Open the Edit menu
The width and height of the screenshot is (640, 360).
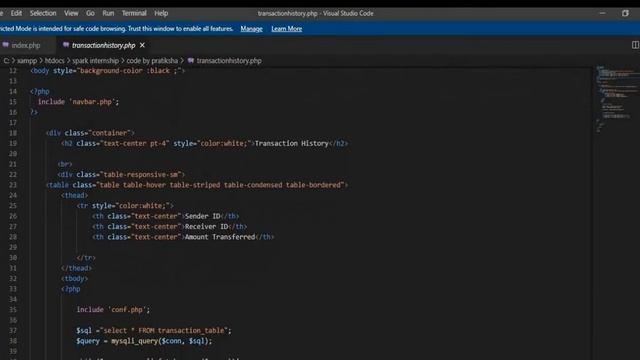[16, 13]
